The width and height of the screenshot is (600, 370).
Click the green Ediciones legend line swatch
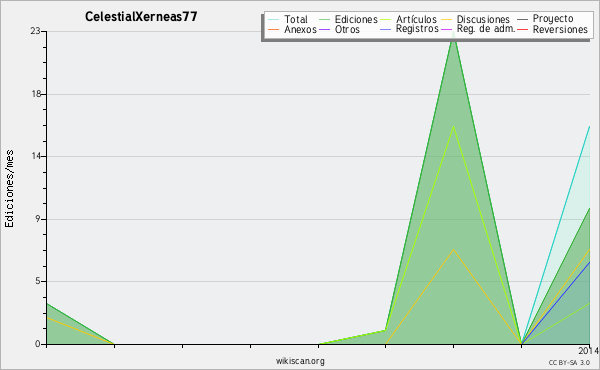tap(324, 19)
